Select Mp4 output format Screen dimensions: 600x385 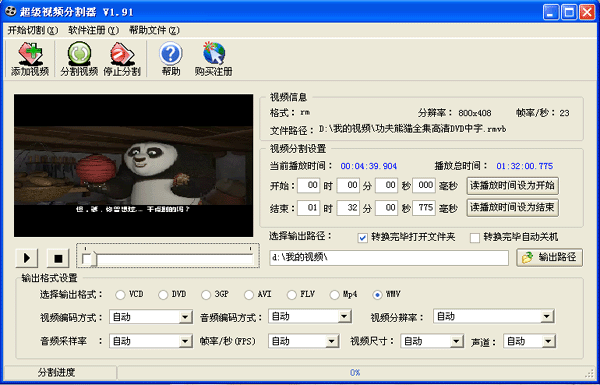click(x=334, y=295)
